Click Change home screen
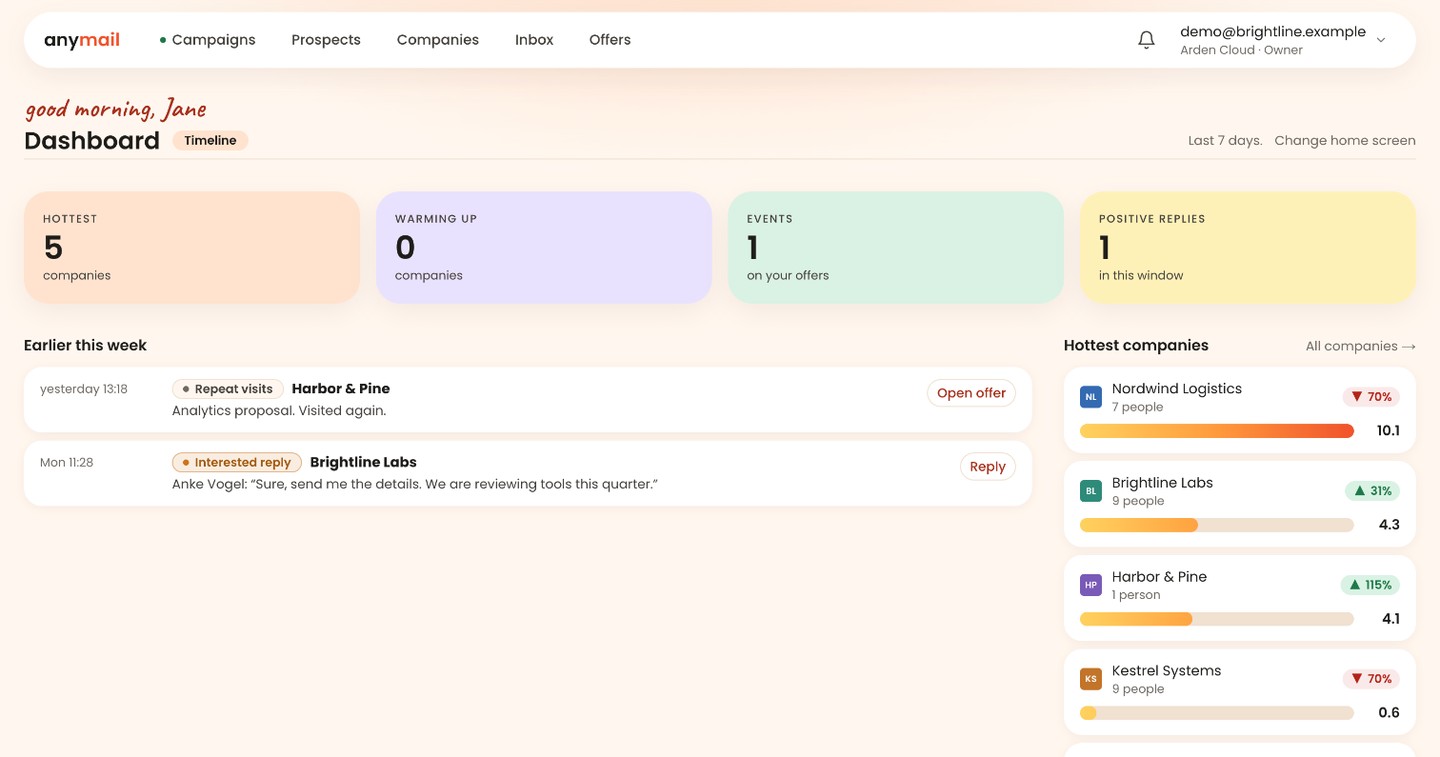The height and width of the screenshot is (757, 1440). (x=1345, y=141)
